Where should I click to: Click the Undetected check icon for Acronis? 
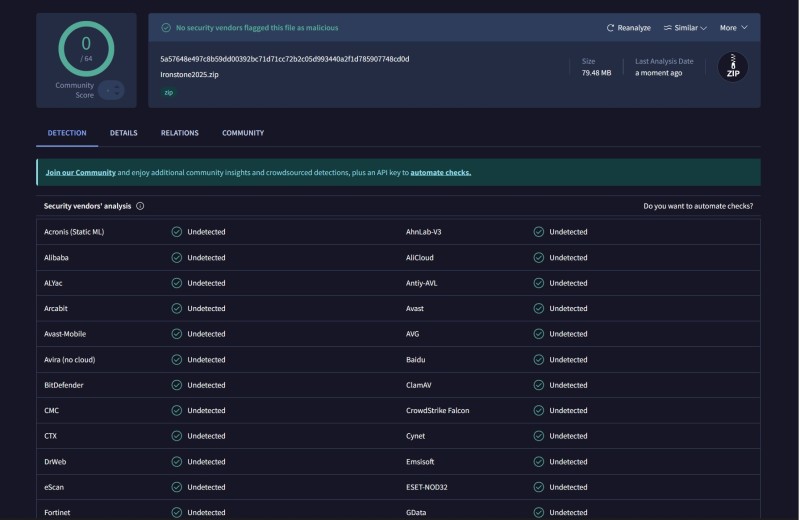pos(177,232)
